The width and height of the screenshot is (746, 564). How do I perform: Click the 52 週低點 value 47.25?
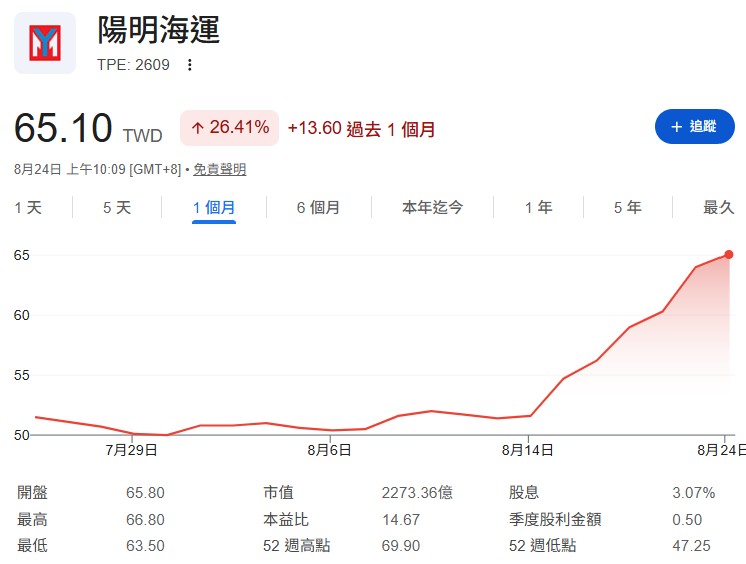(x=691, y=545)
